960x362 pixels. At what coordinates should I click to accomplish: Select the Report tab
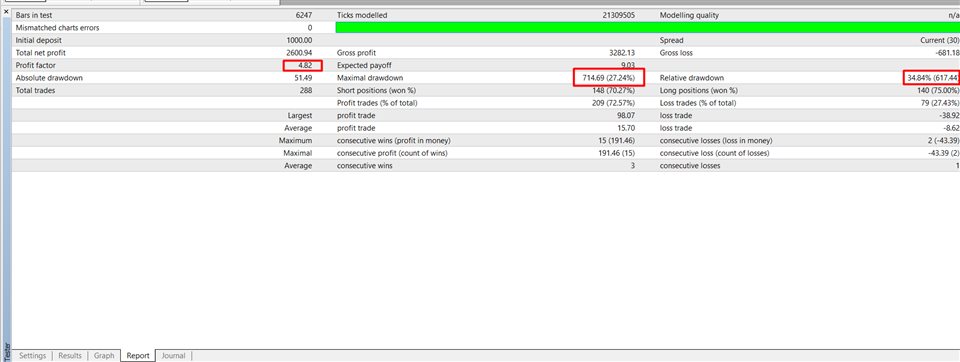point(138,356)
